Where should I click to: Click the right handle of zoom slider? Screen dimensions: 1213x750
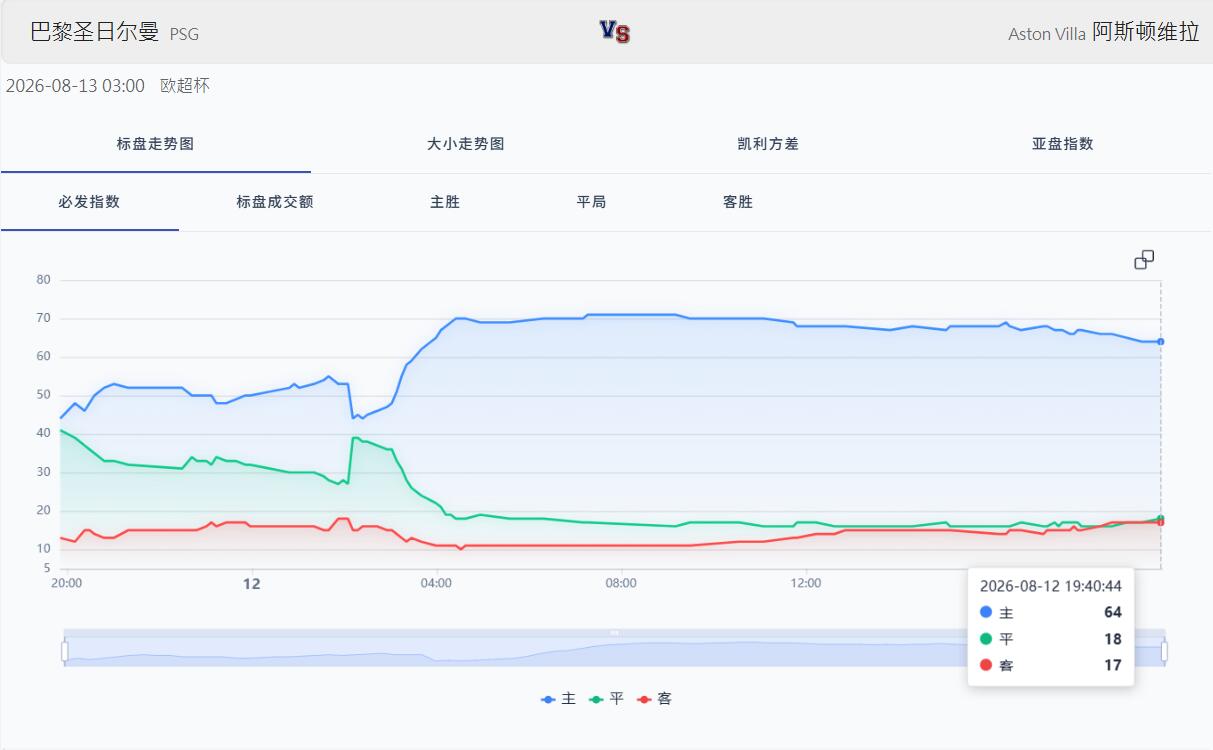1164,651
